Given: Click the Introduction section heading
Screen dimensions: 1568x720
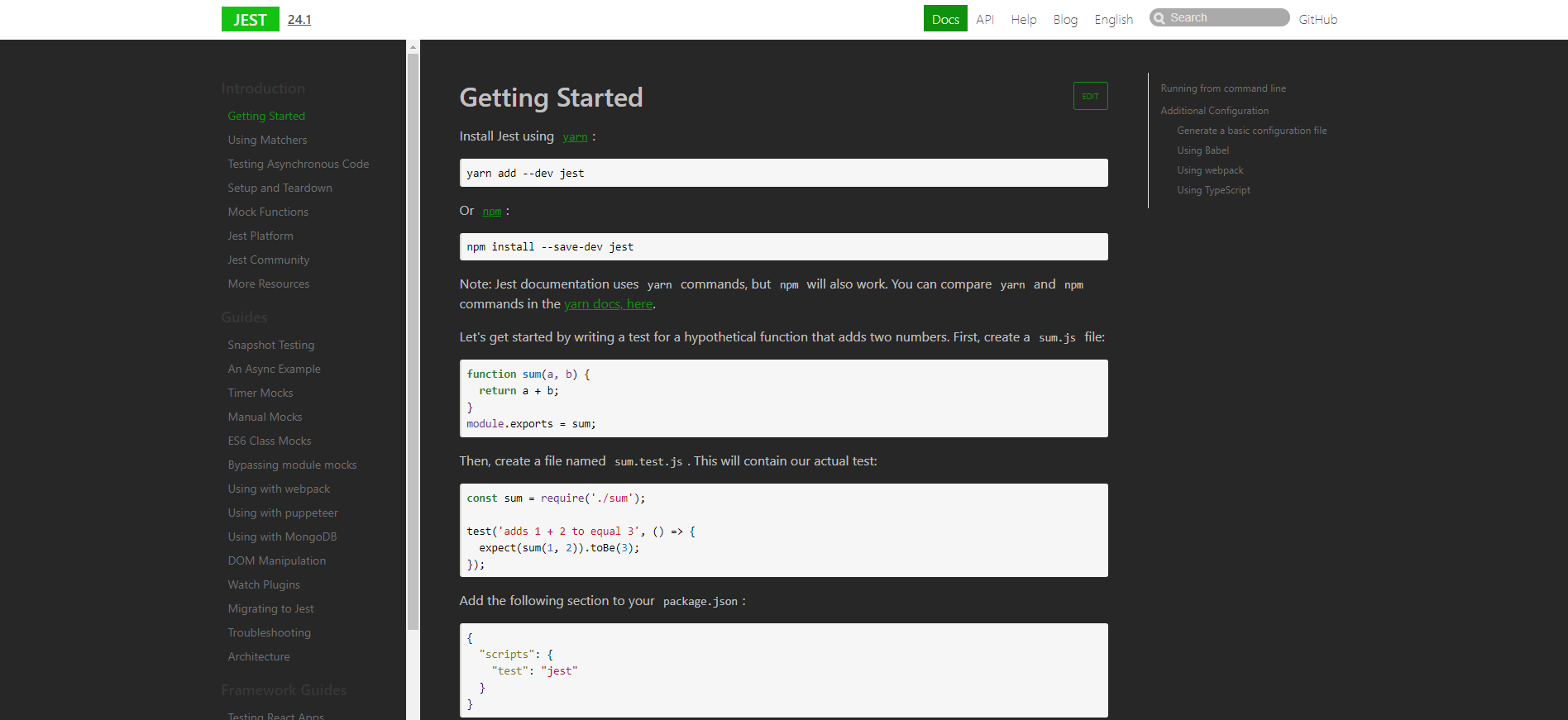Looking at the screenshot, I should 263,88.
